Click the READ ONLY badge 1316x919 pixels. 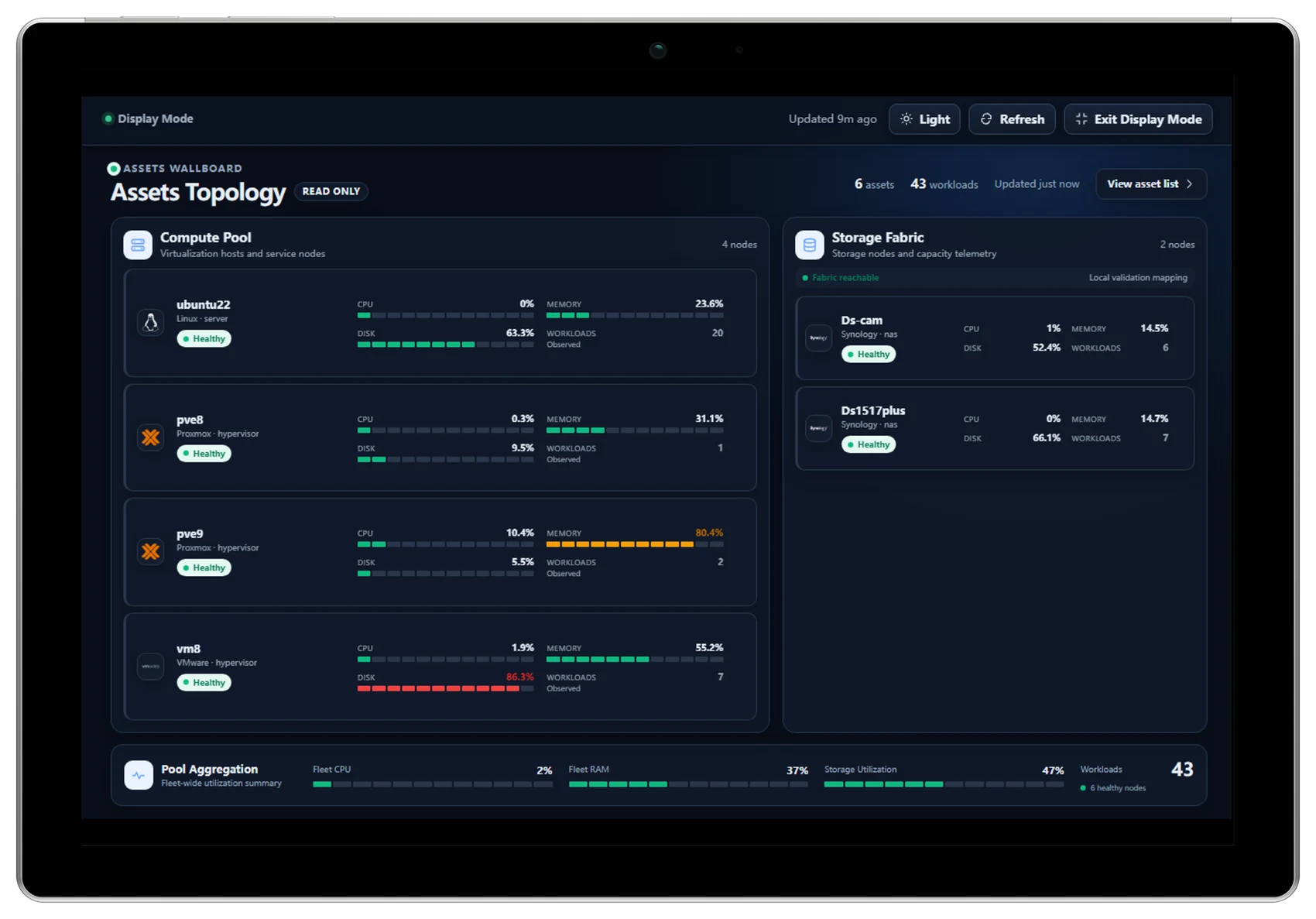click(x=331, y=191)
